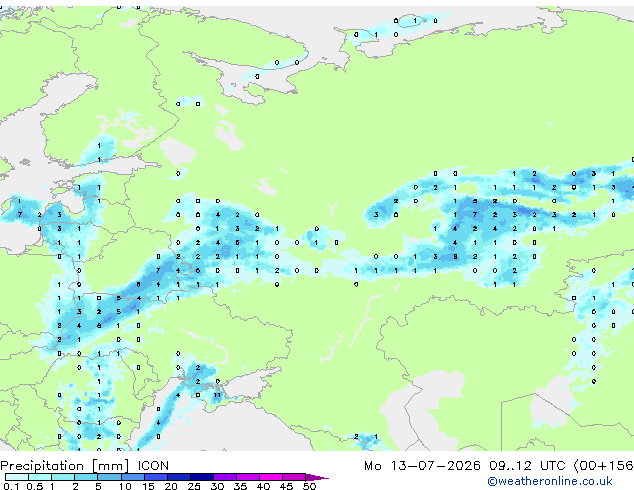This screenshot has height=490, width=634.
Task: Open the weatheronline.co.uk copyright link
Action: (x=550, y=481)
